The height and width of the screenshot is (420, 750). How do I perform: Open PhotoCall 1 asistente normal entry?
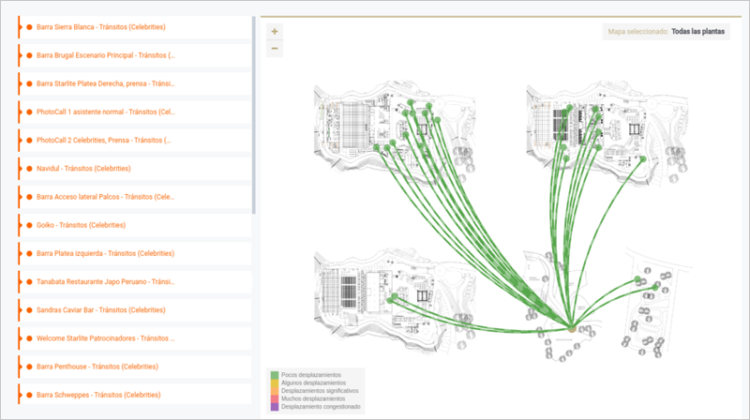click(x=105, y=112)
